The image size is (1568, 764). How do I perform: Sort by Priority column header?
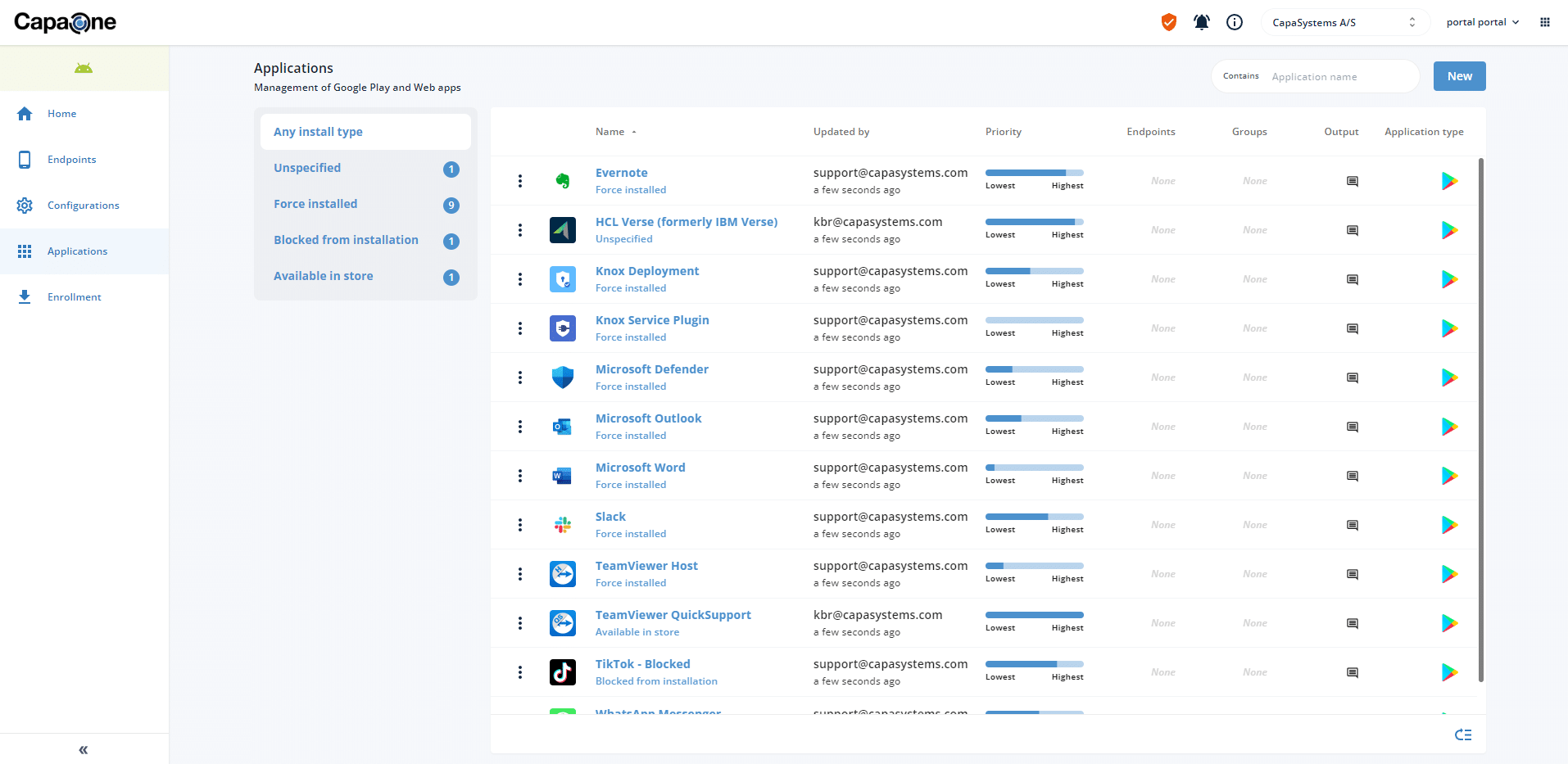[x=1004, y=132]
